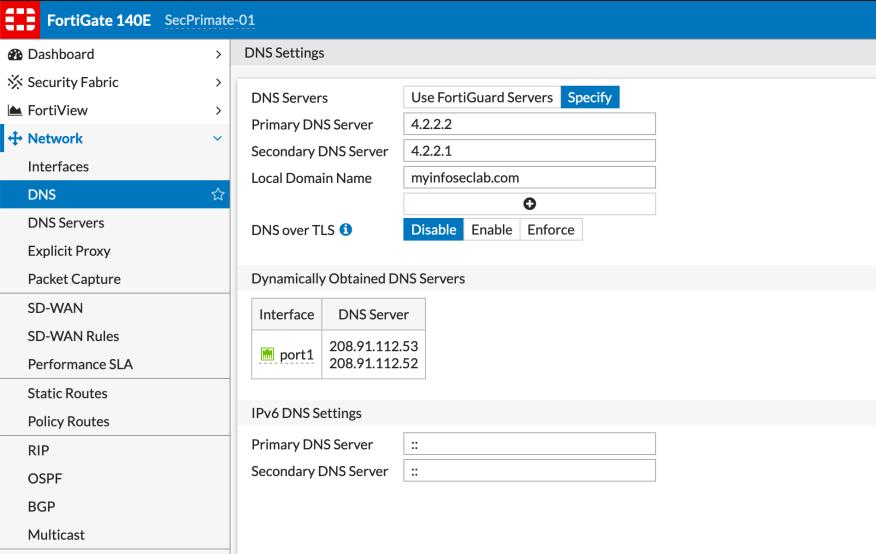Open the Packet Capture page
876x554 pixels.
coord(115,279)
